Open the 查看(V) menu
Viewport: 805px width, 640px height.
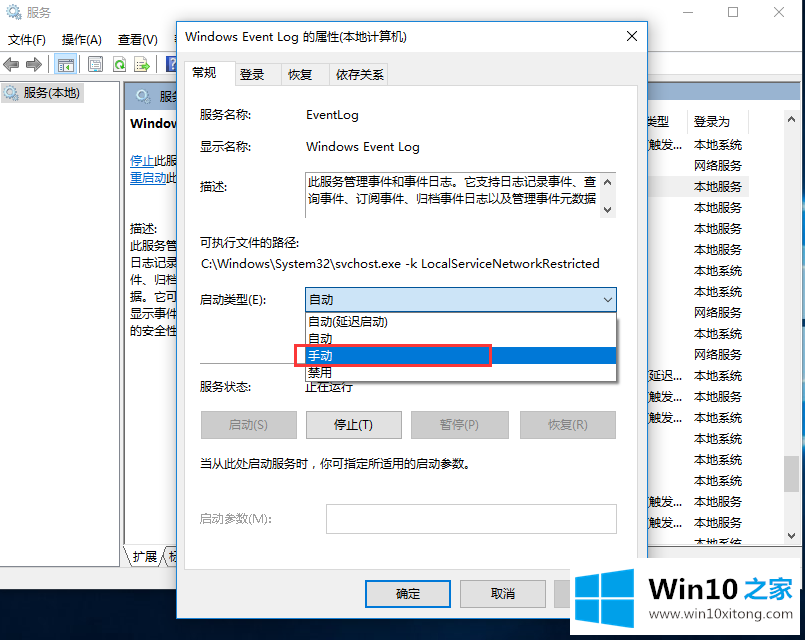point(137,40)
